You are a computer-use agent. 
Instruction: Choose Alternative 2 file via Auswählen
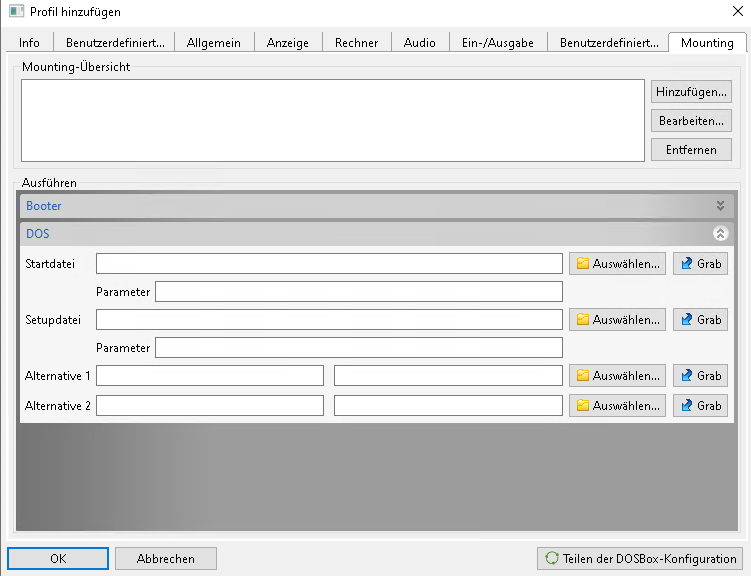617,406
